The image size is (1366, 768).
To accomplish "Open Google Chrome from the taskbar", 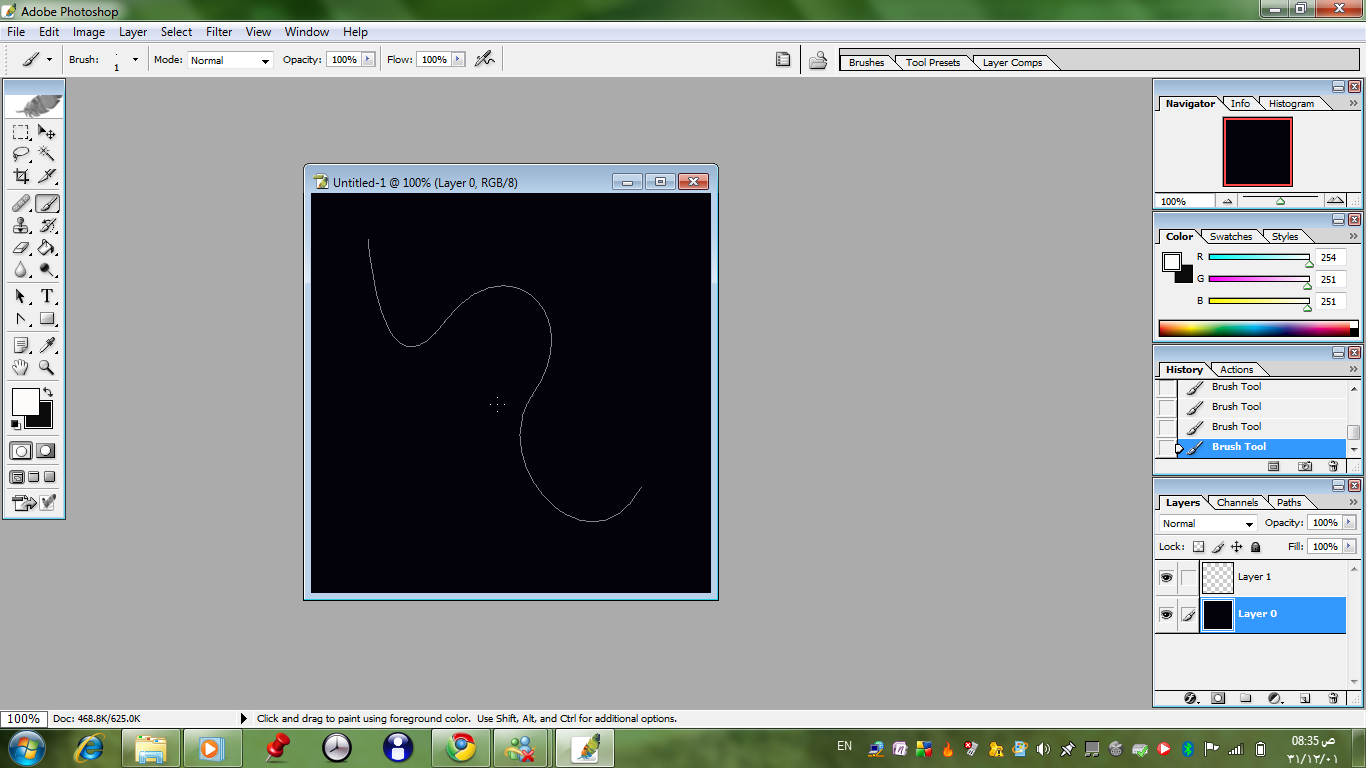I will click(x=461, y=747).
